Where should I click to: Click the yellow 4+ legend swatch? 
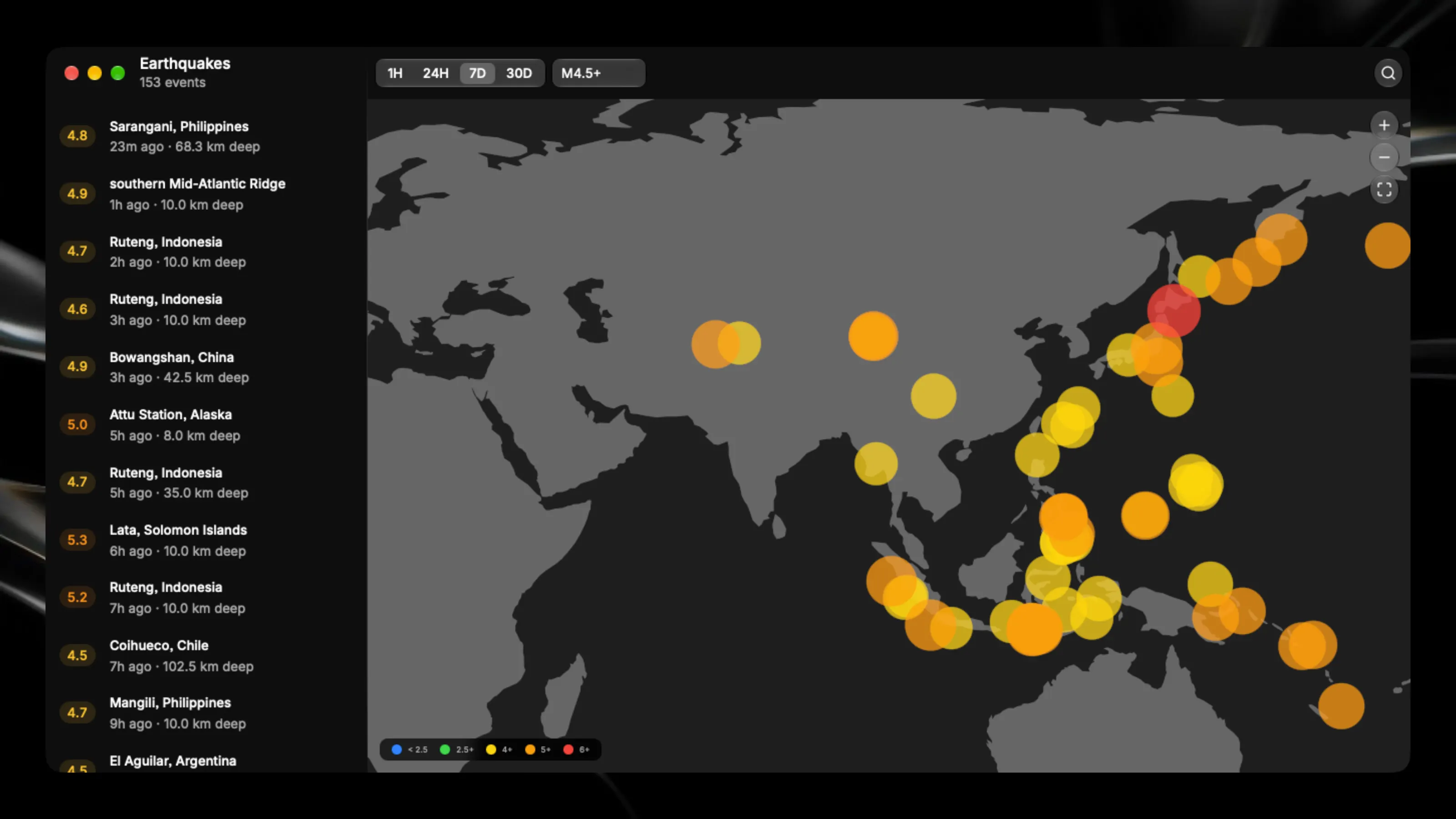pos(491,749)
